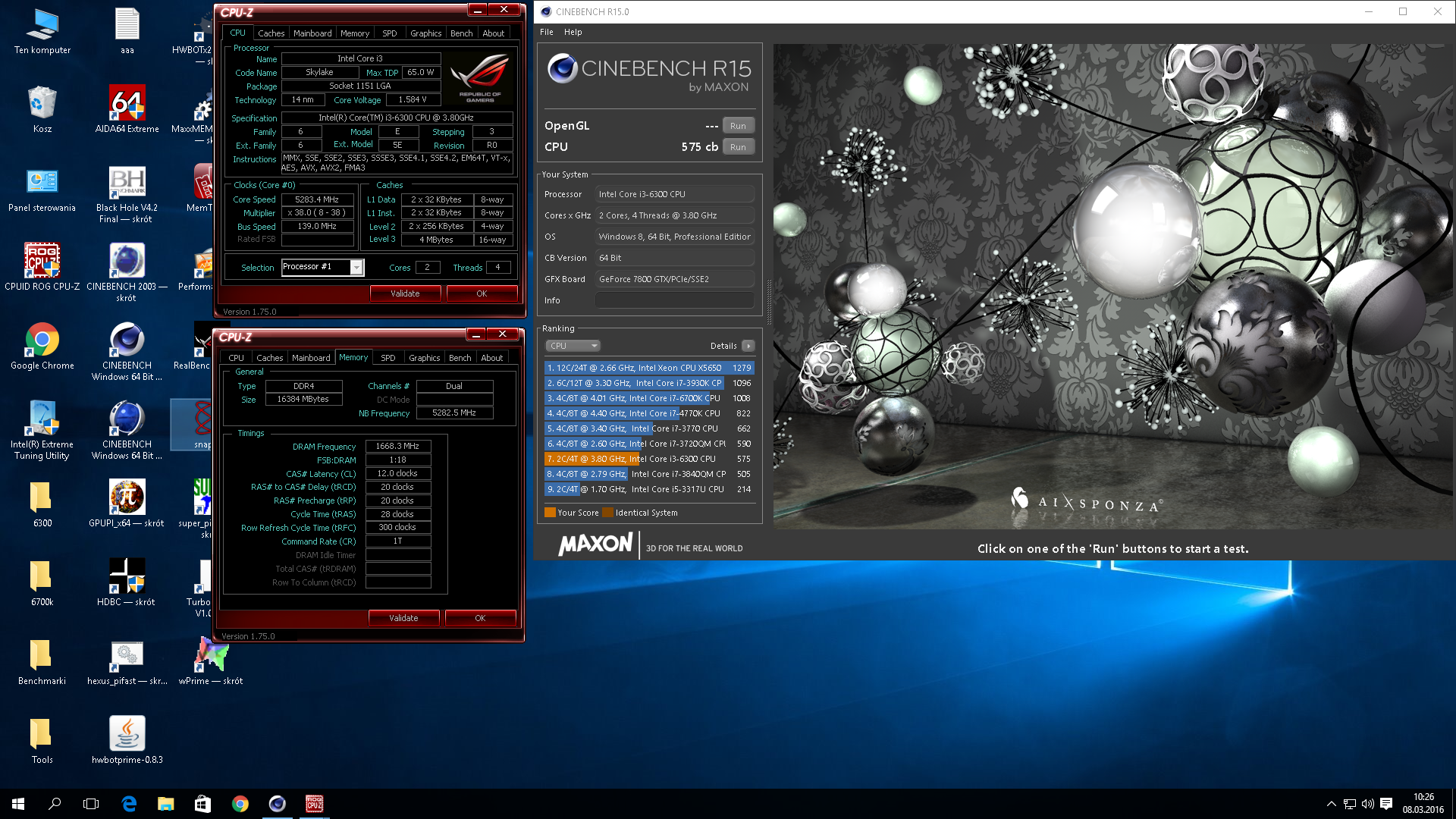Switch to ROG CPU-Z taskbar icon
1456x819 pixels.
(314, 804)
